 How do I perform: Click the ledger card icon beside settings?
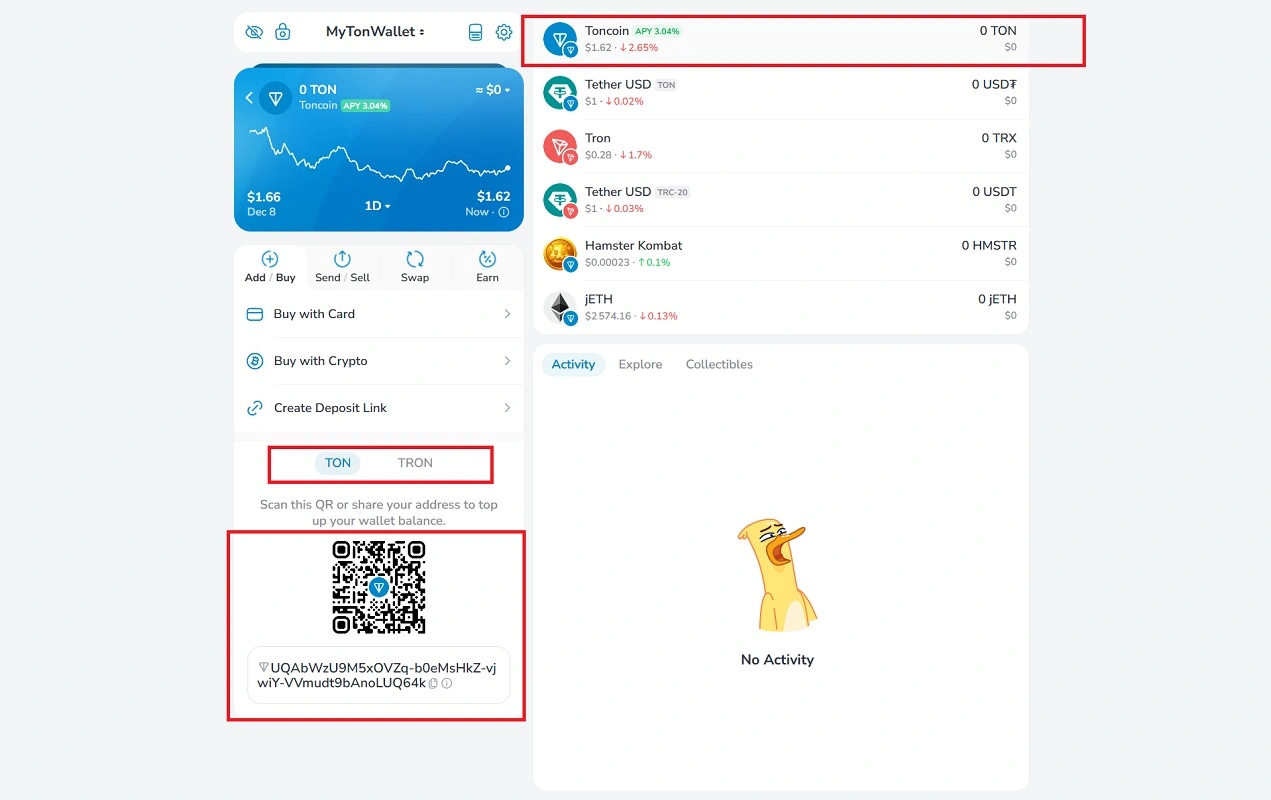click(476, 32)
